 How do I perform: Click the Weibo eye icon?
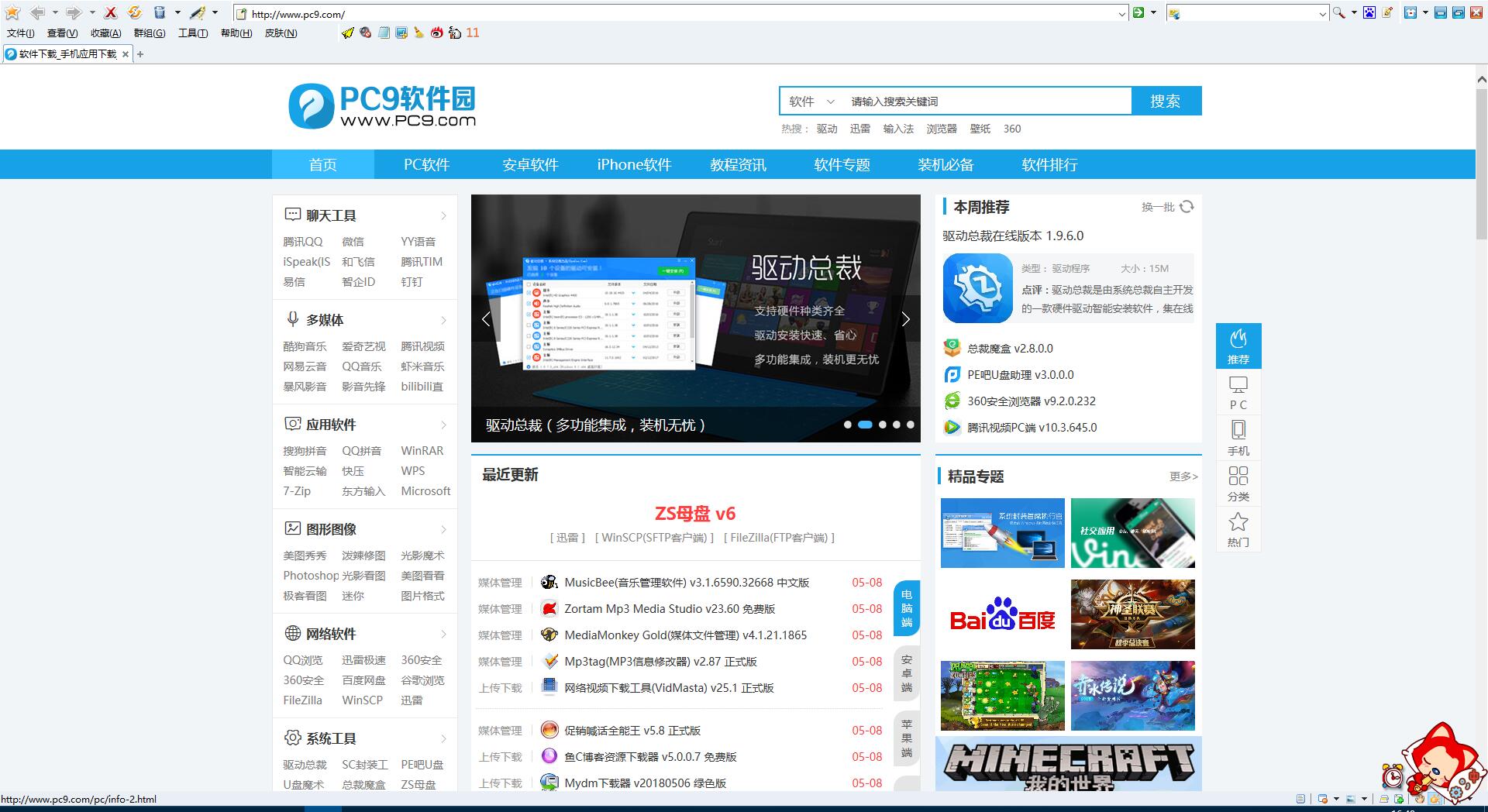[437, 33]
